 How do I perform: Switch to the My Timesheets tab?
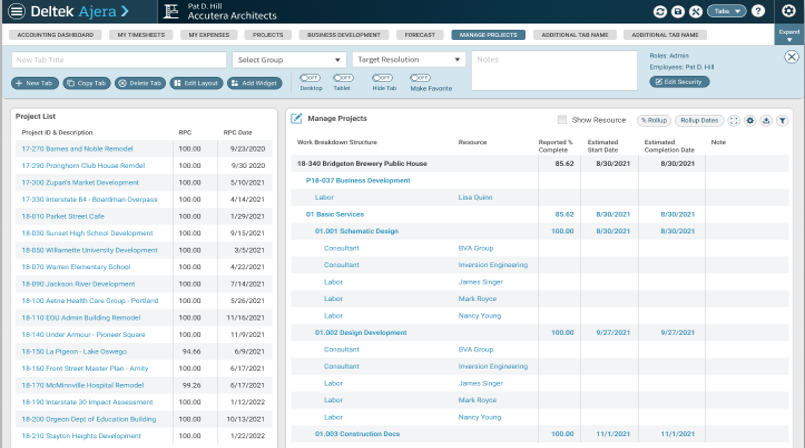click(x=140, y=35)
